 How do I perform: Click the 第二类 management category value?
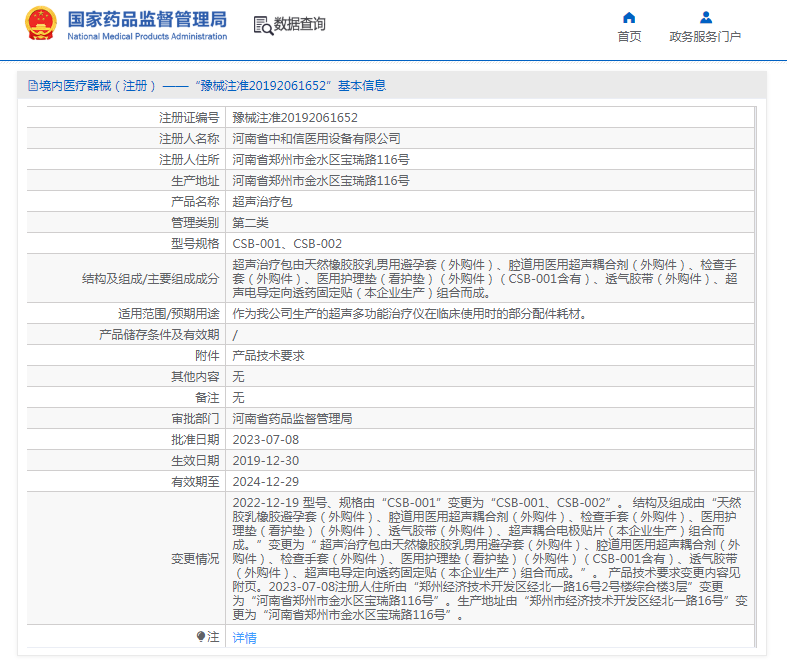[x=250, y=223]
